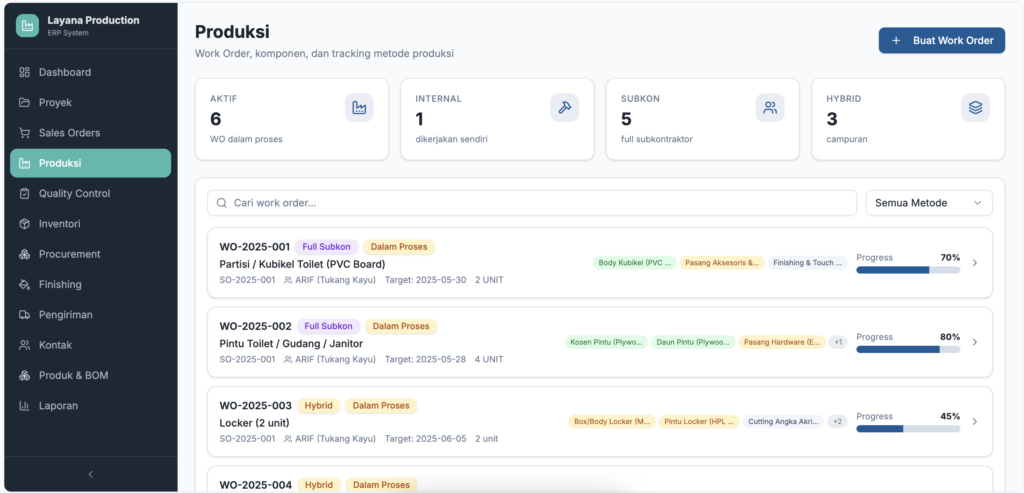Click the Layana Production logo icon
Image resolution: width=1024 pixels, height=493 pixels.
point(27,25)
